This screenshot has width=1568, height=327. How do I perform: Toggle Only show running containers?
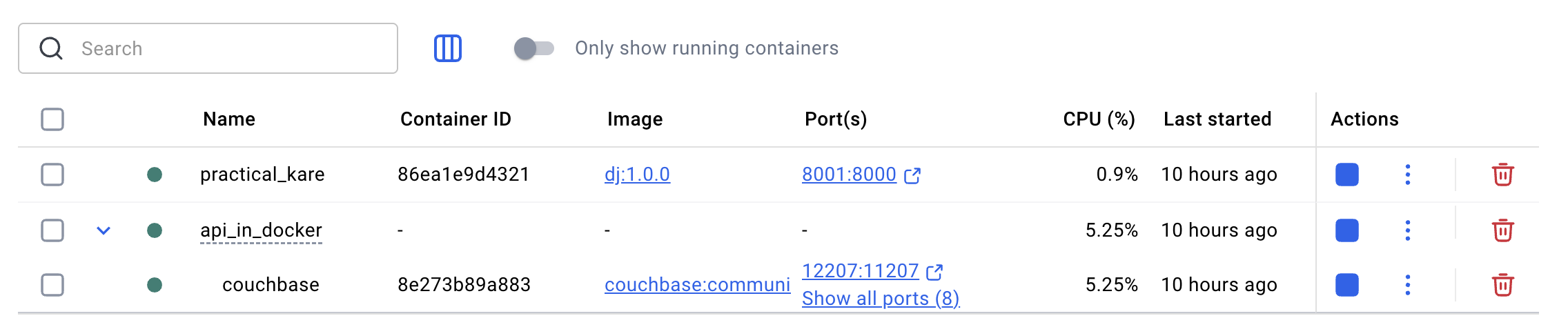(533, 48)
